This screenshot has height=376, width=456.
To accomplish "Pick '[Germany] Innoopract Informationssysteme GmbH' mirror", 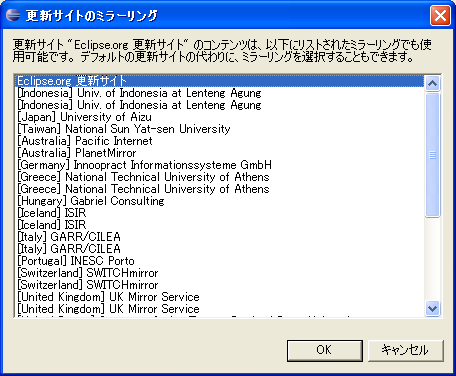I will click(x=220, y=165).
